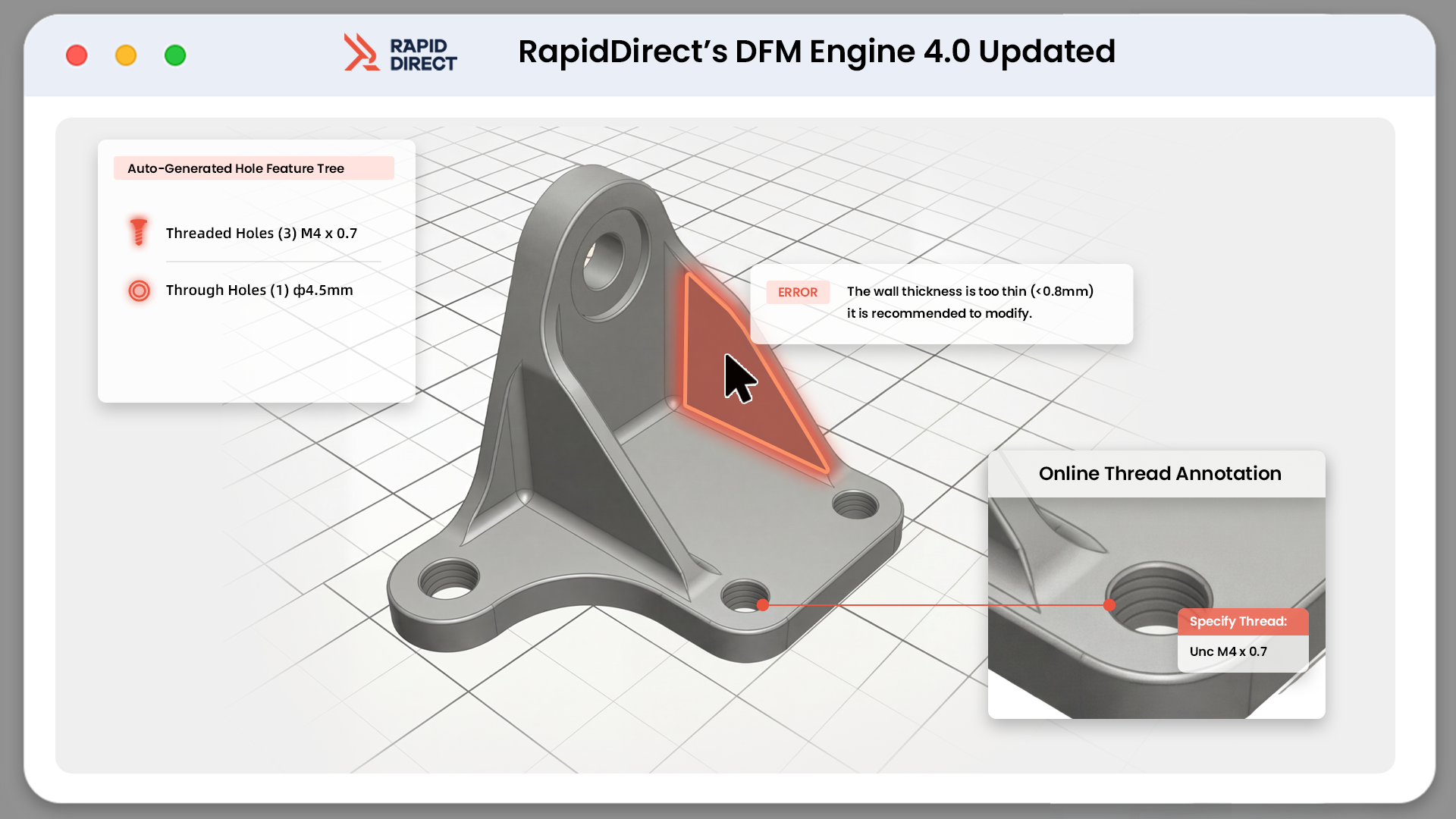Click the RapidDirect logo
This screenshot has height=819, width=1456.
[400, 53]
